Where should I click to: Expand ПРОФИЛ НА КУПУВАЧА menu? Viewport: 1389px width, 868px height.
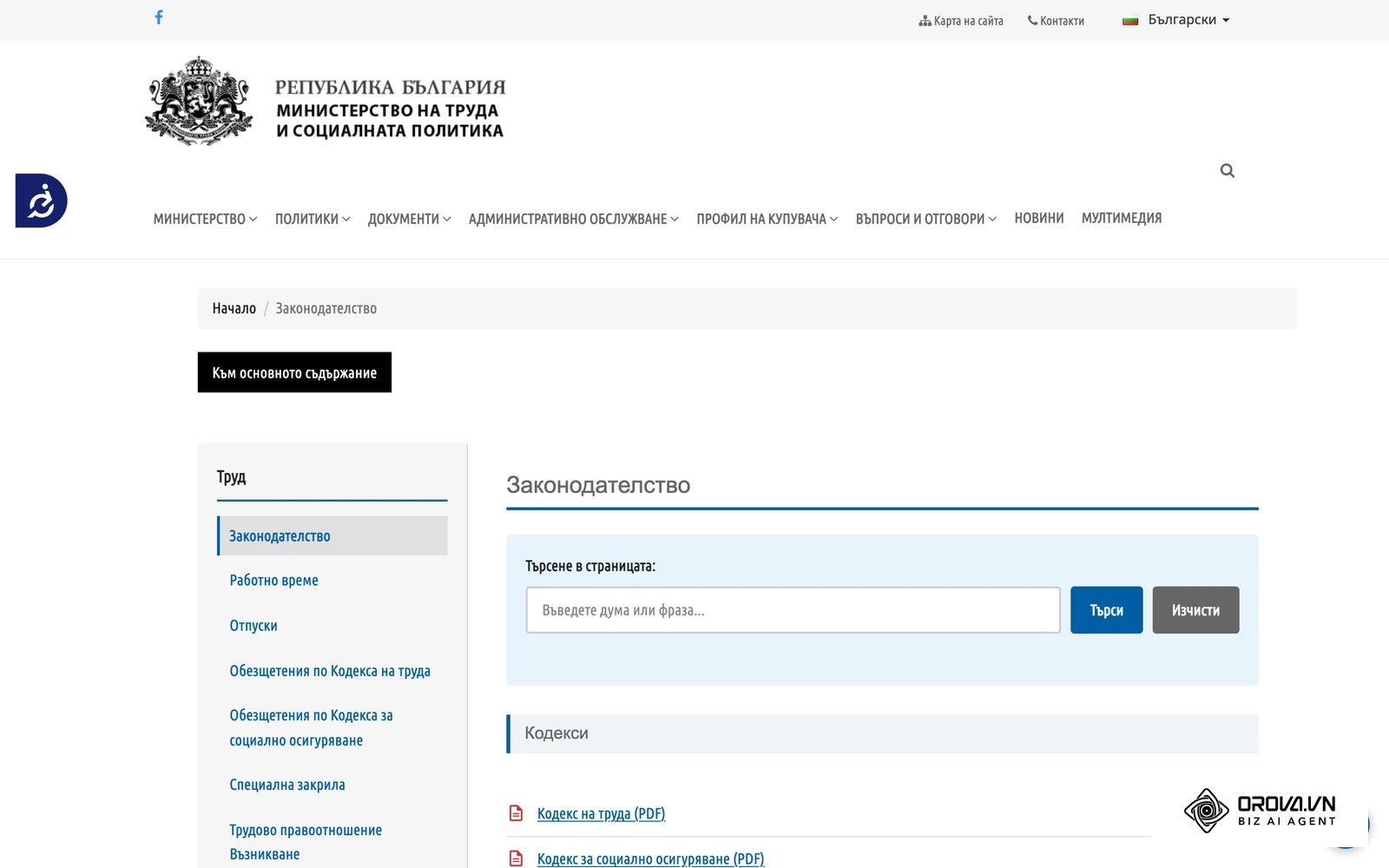click(x=767, y=219)
